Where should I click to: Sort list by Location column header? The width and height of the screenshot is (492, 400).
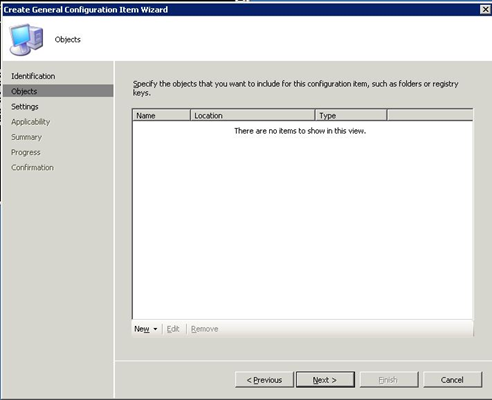coord(253,115)
